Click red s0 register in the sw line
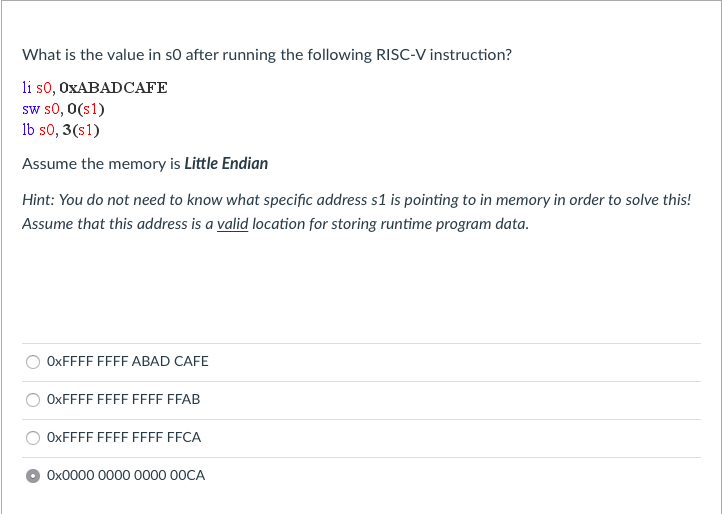Screen dimensions: 722x514 click(52, 109)
